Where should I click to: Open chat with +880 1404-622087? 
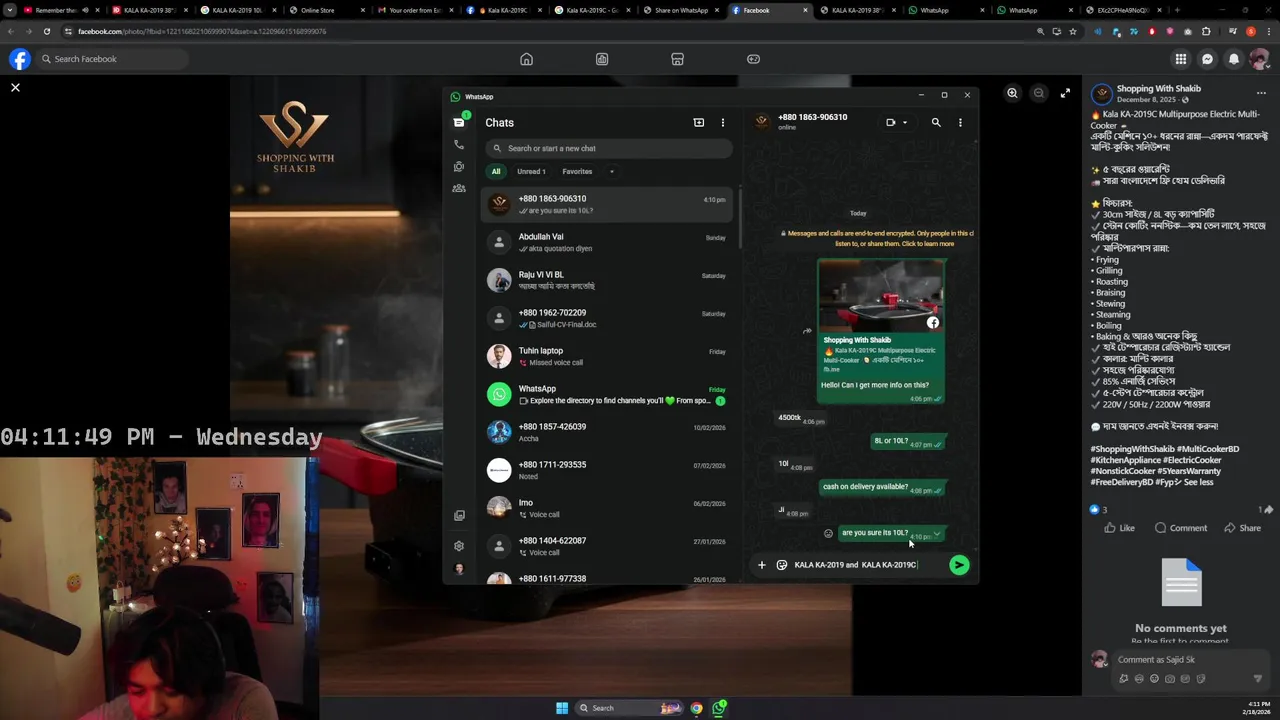pyautogui.click(x=608, y=546)
